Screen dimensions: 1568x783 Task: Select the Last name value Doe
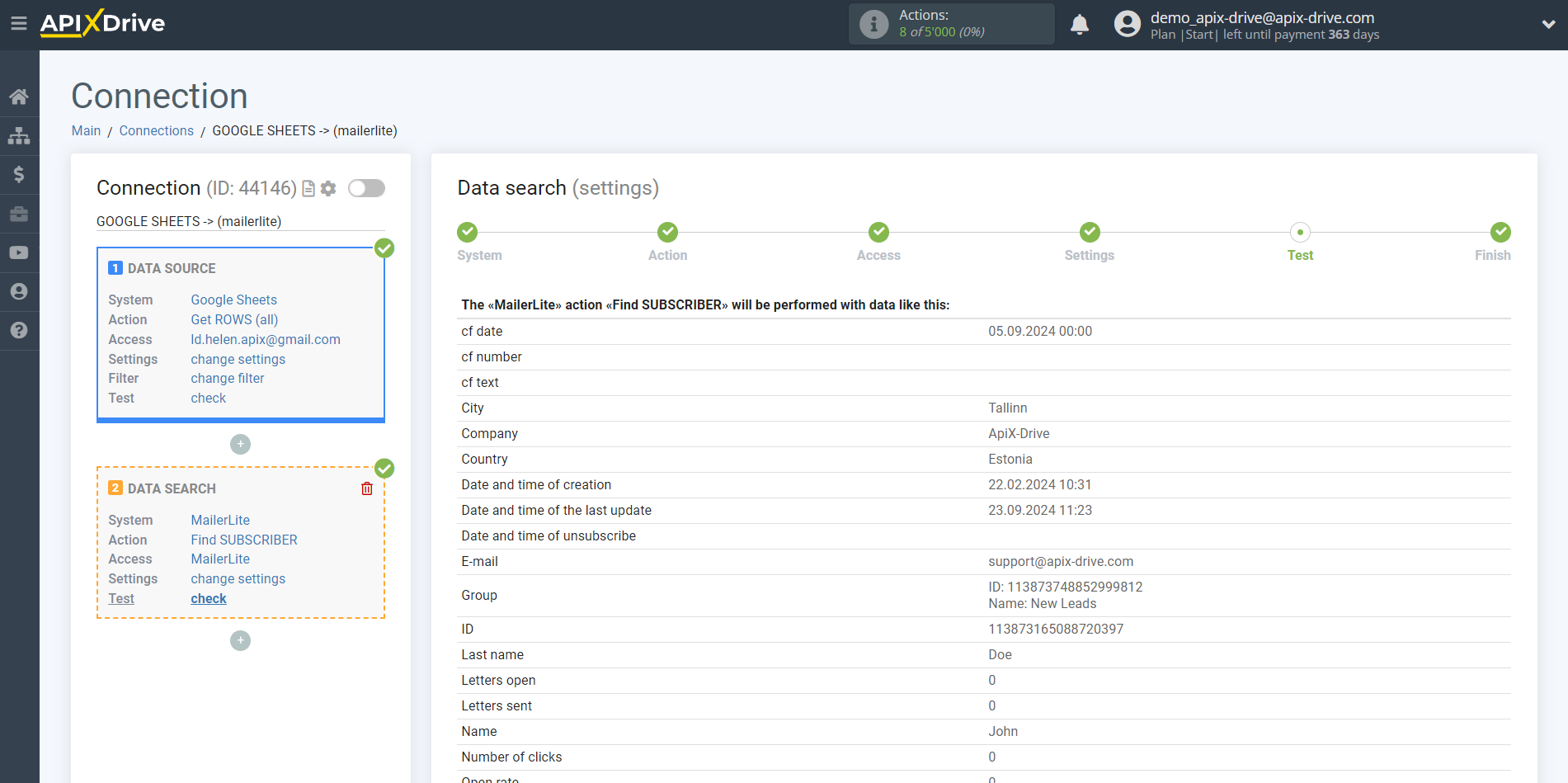[1000, 655]
